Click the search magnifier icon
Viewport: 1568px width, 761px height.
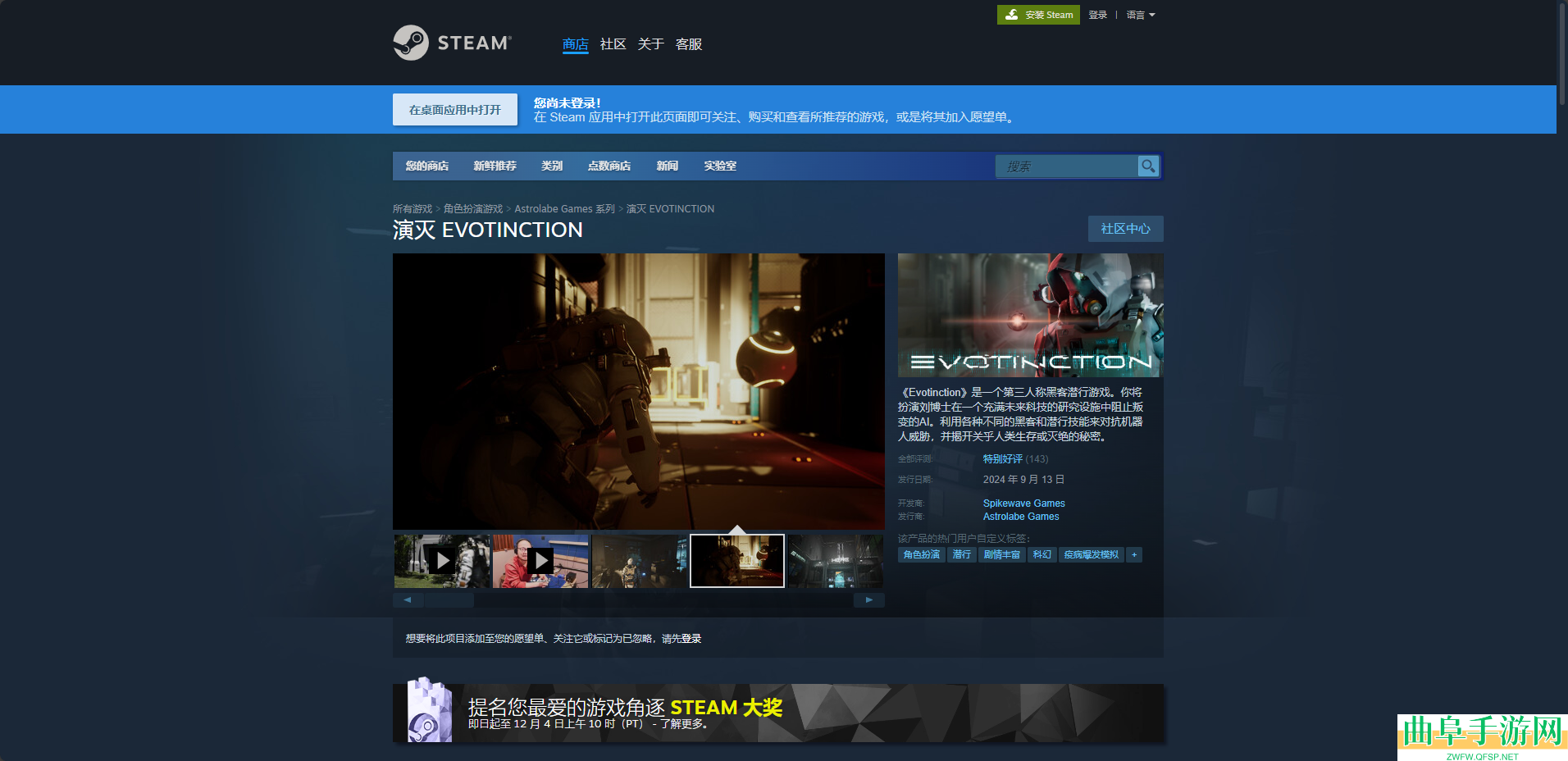pos(1148,166)
